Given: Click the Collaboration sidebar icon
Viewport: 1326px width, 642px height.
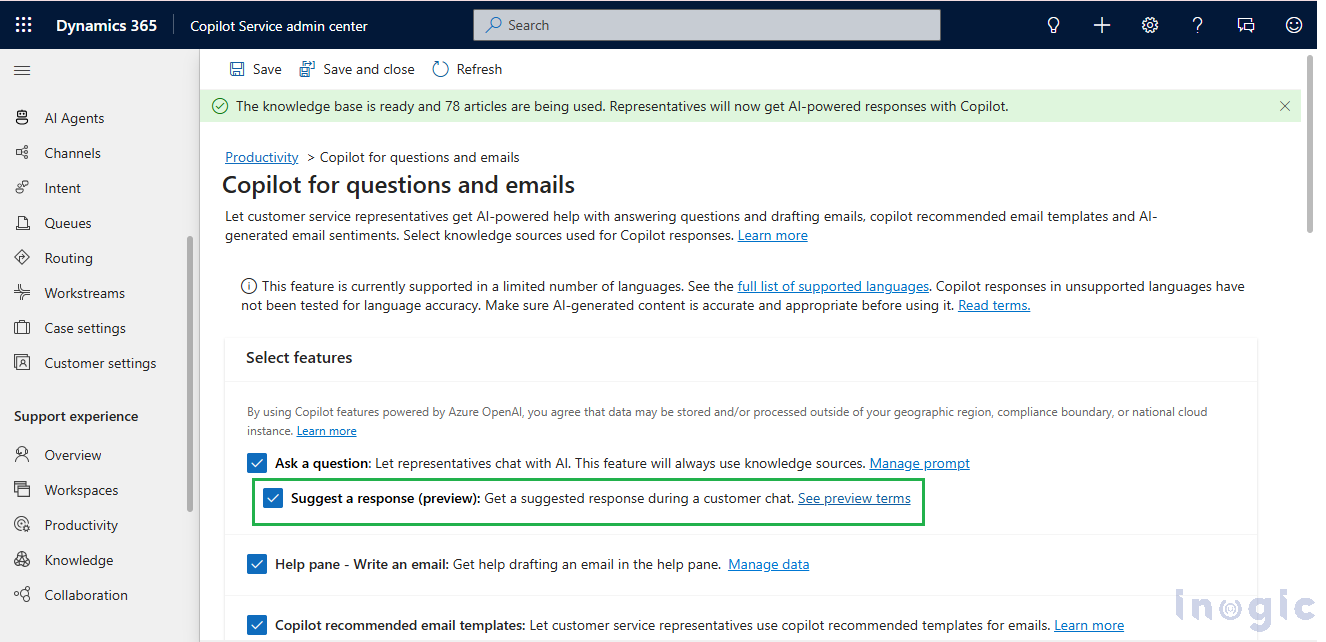Looking at the screenshot, I should [x=22, y=595].
